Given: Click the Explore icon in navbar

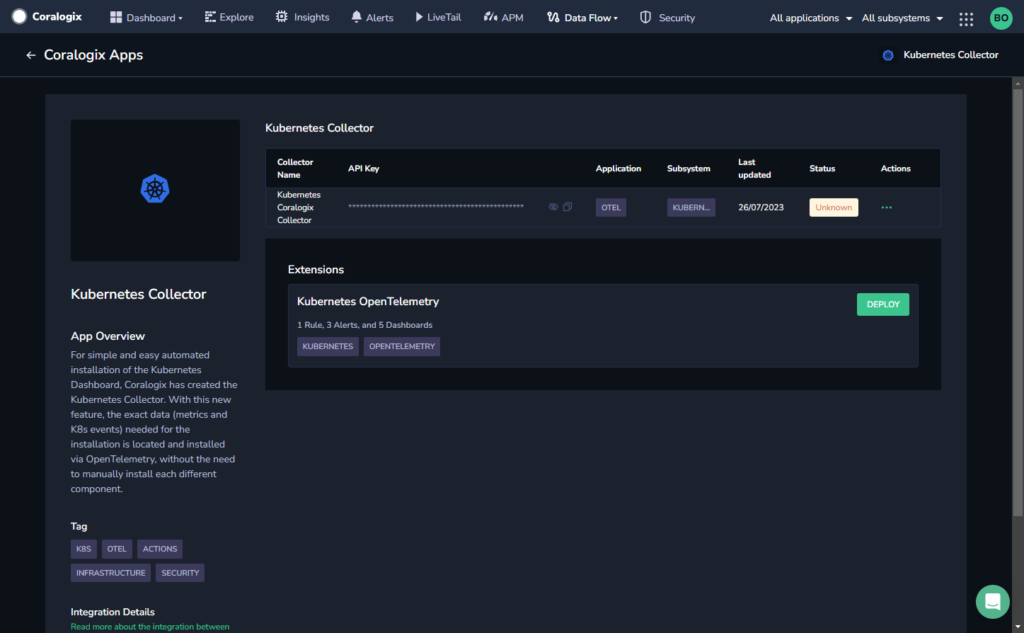Looking at the screenshot, I should (210, 17).
